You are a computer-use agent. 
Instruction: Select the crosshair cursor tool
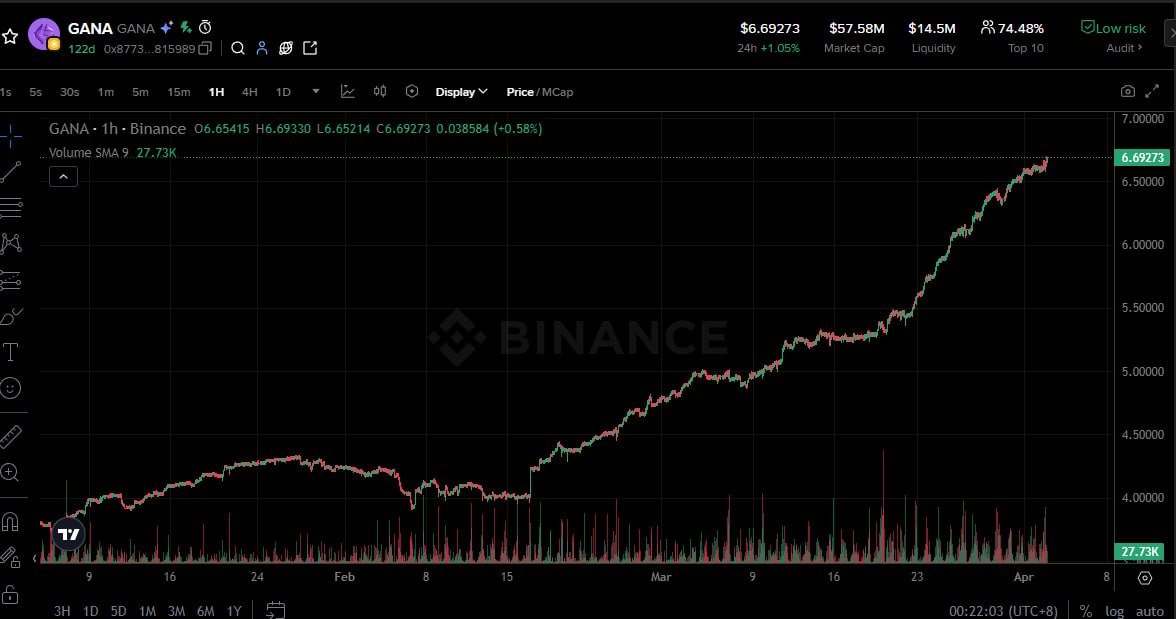pyautogui.click(x=10, y=135)
